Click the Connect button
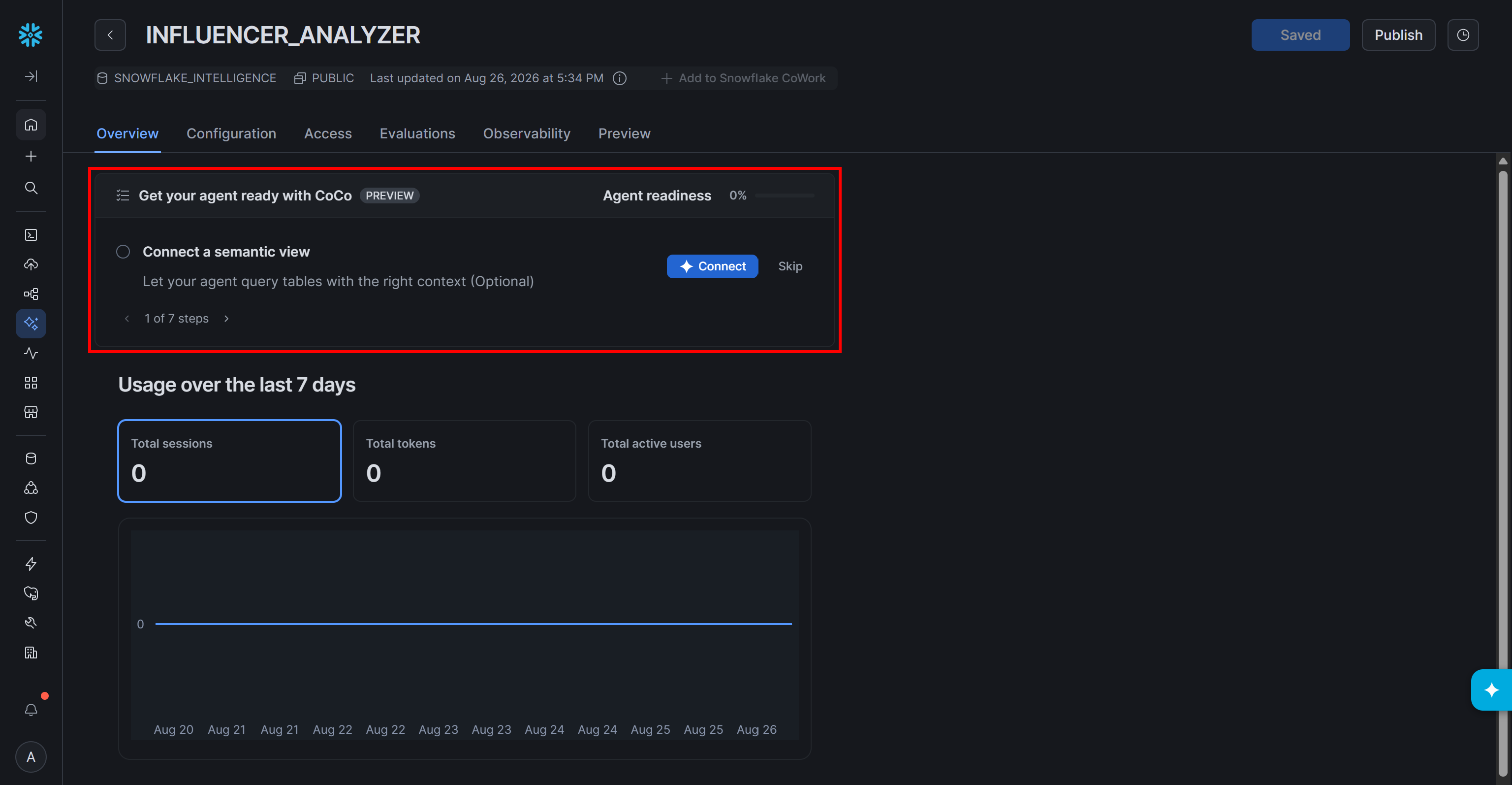Image resolution: width=1512 pixels, height=785 pixels. (x=712, y=266)
